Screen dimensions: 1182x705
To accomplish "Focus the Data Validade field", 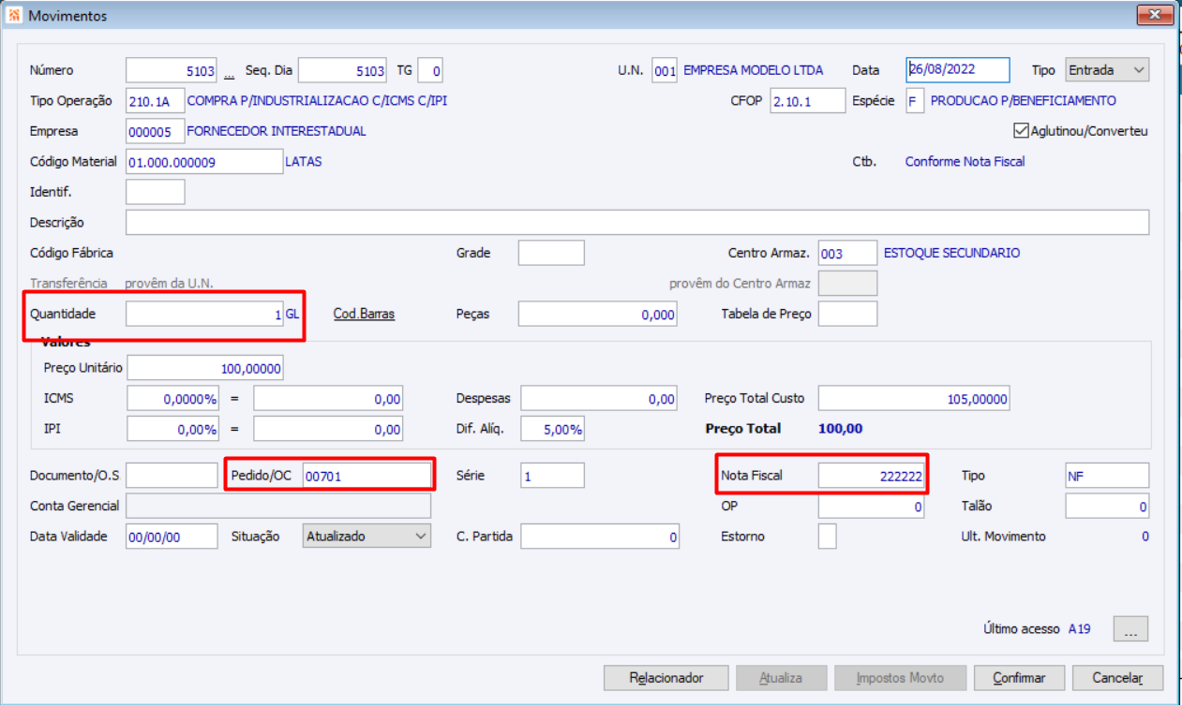I will 171,537.
